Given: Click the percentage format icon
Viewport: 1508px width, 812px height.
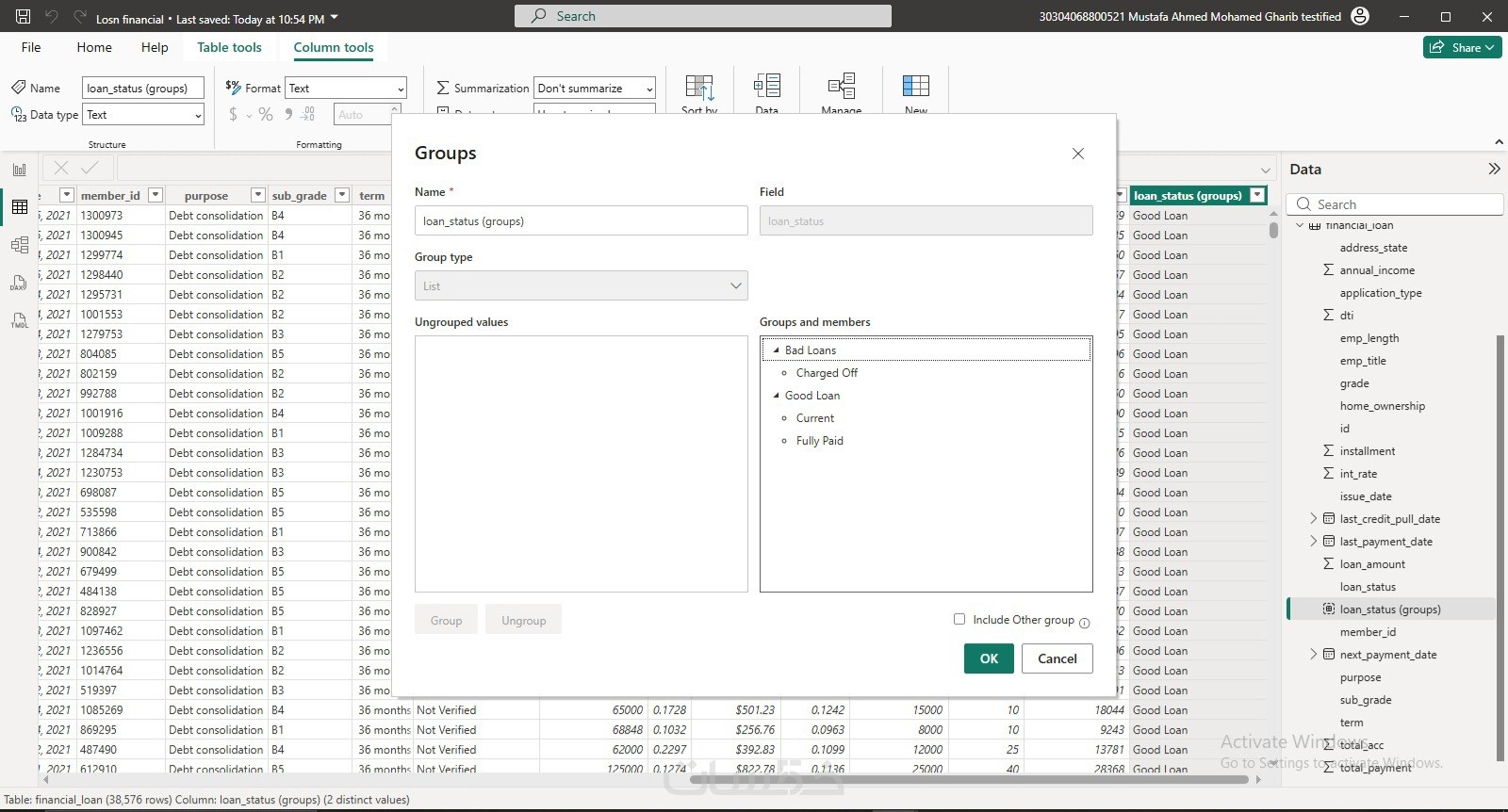Looking at the screenshot, I should [266, 114].
